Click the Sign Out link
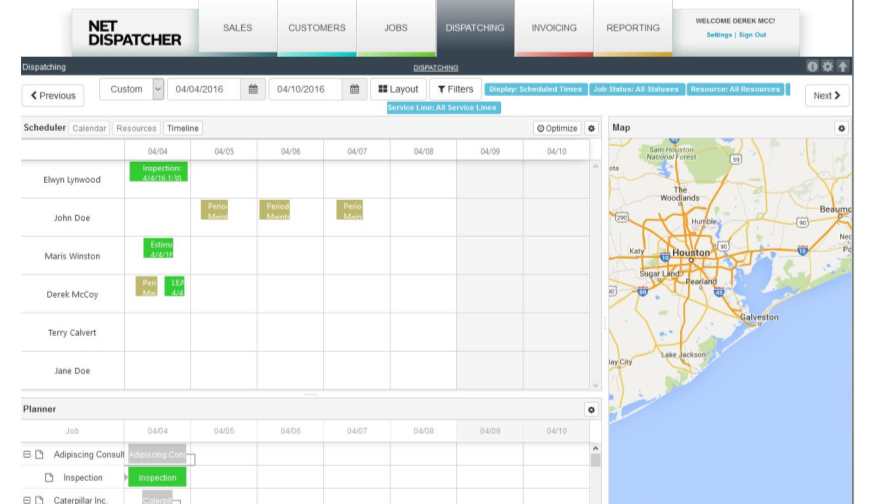 pos(752,35)
